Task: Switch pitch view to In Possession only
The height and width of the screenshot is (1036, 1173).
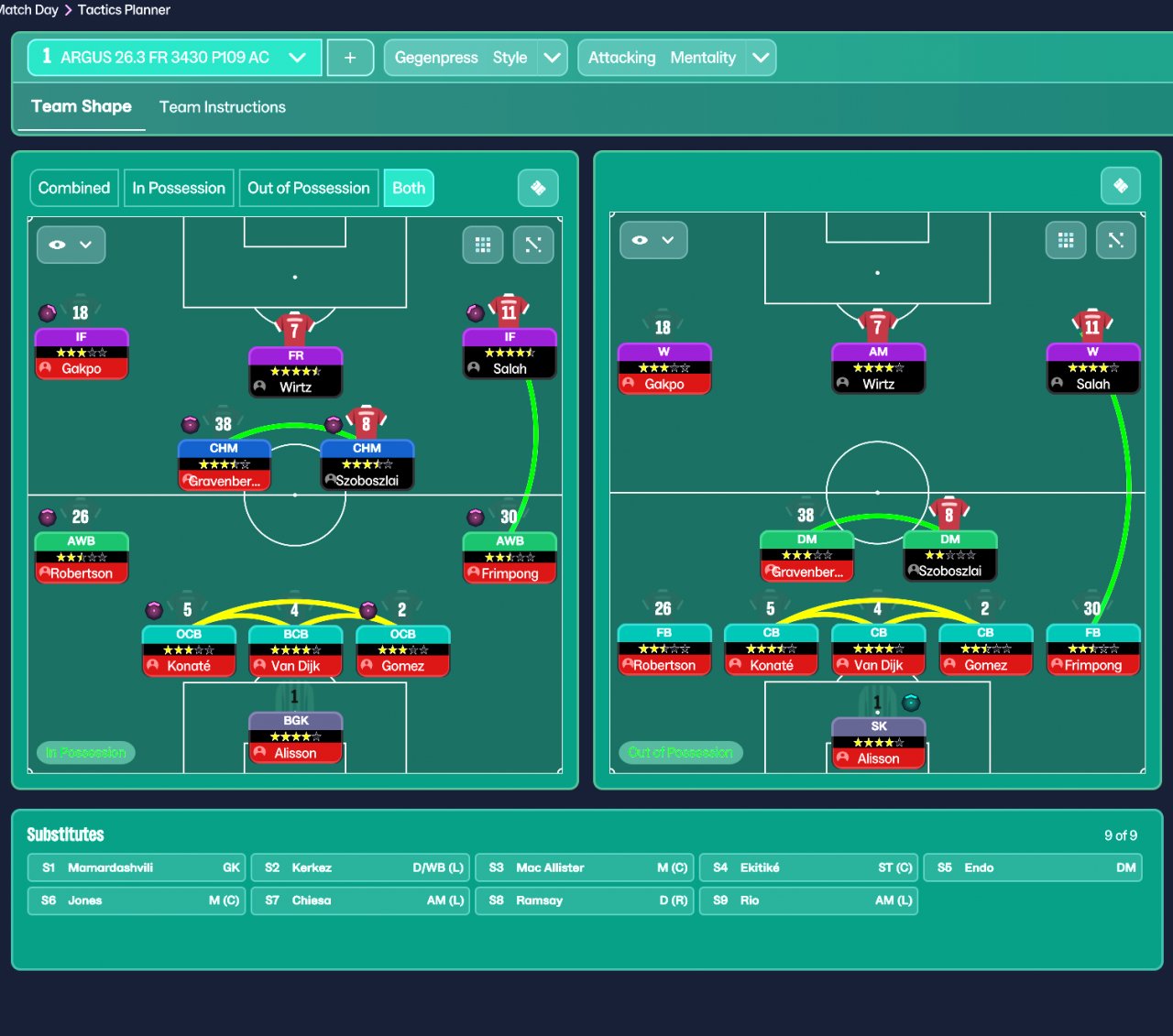Action: coord(179,188)
